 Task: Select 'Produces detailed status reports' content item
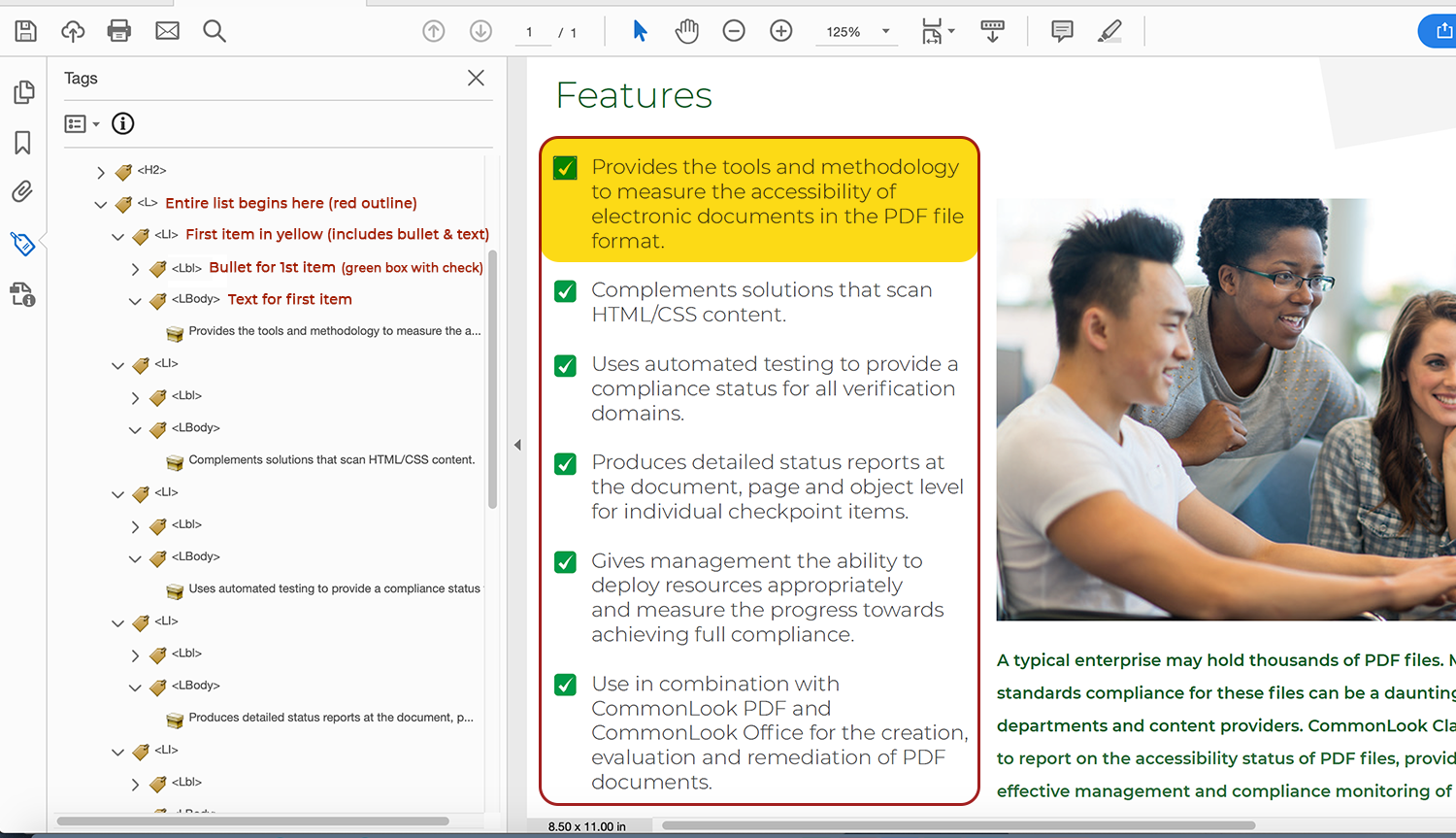(331, 718)
